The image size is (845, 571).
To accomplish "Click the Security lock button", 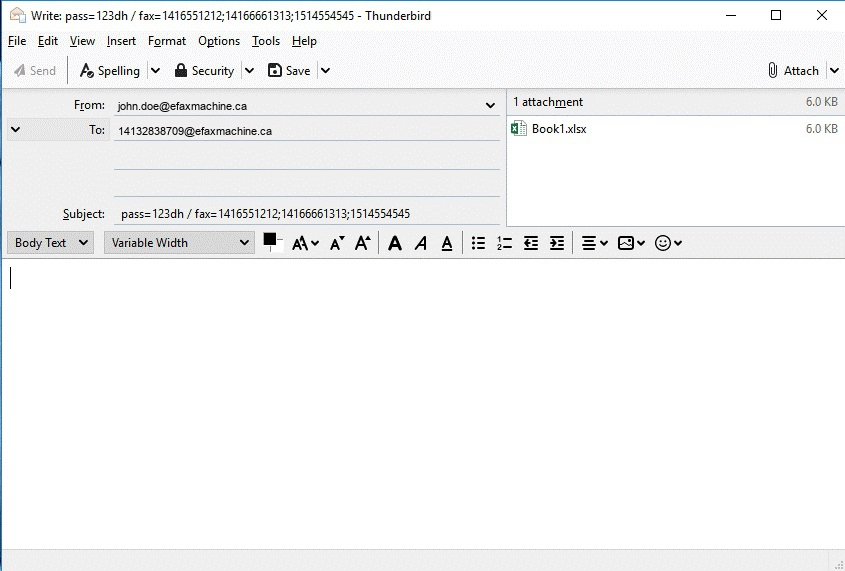I will [x=204, y=71].
